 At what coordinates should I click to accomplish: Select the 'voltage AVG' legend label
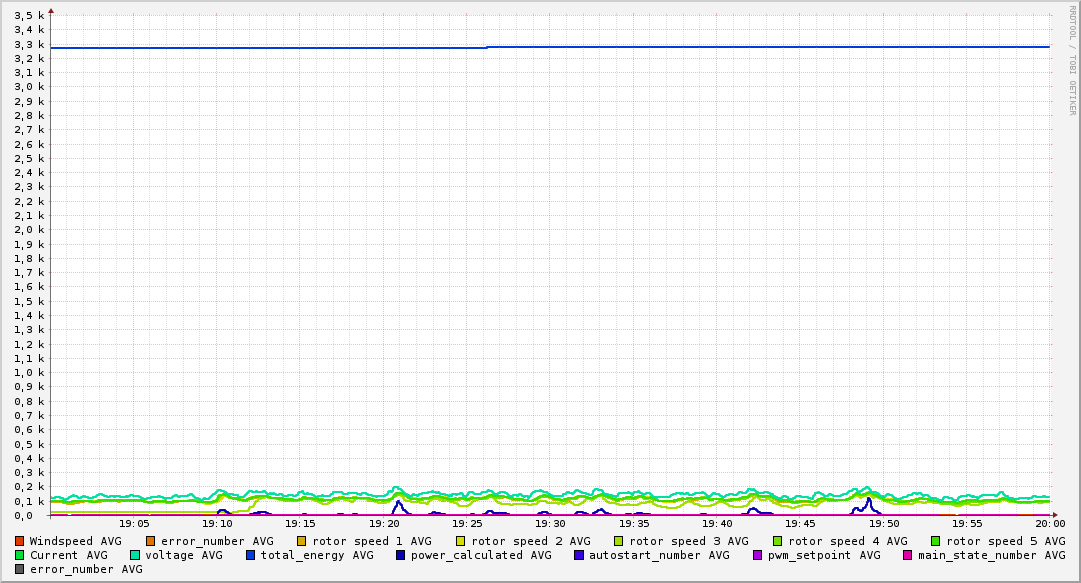(184, 555)
